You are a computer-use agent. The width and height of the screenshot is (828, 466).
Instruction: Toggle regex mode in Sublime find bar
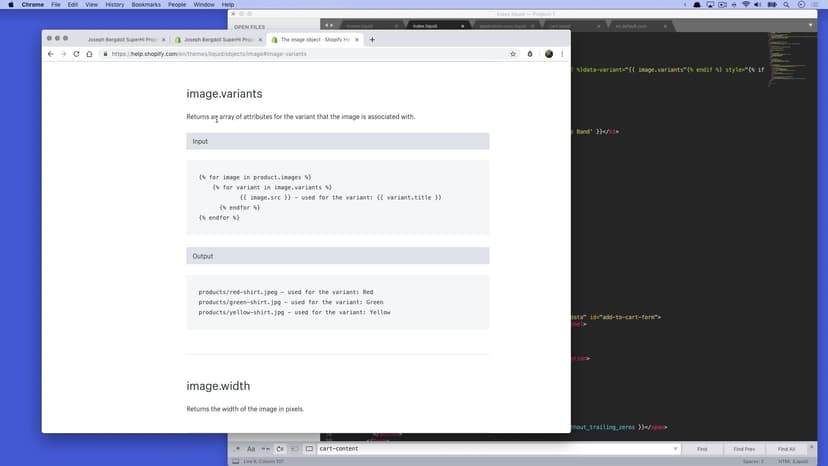point(236,449)
